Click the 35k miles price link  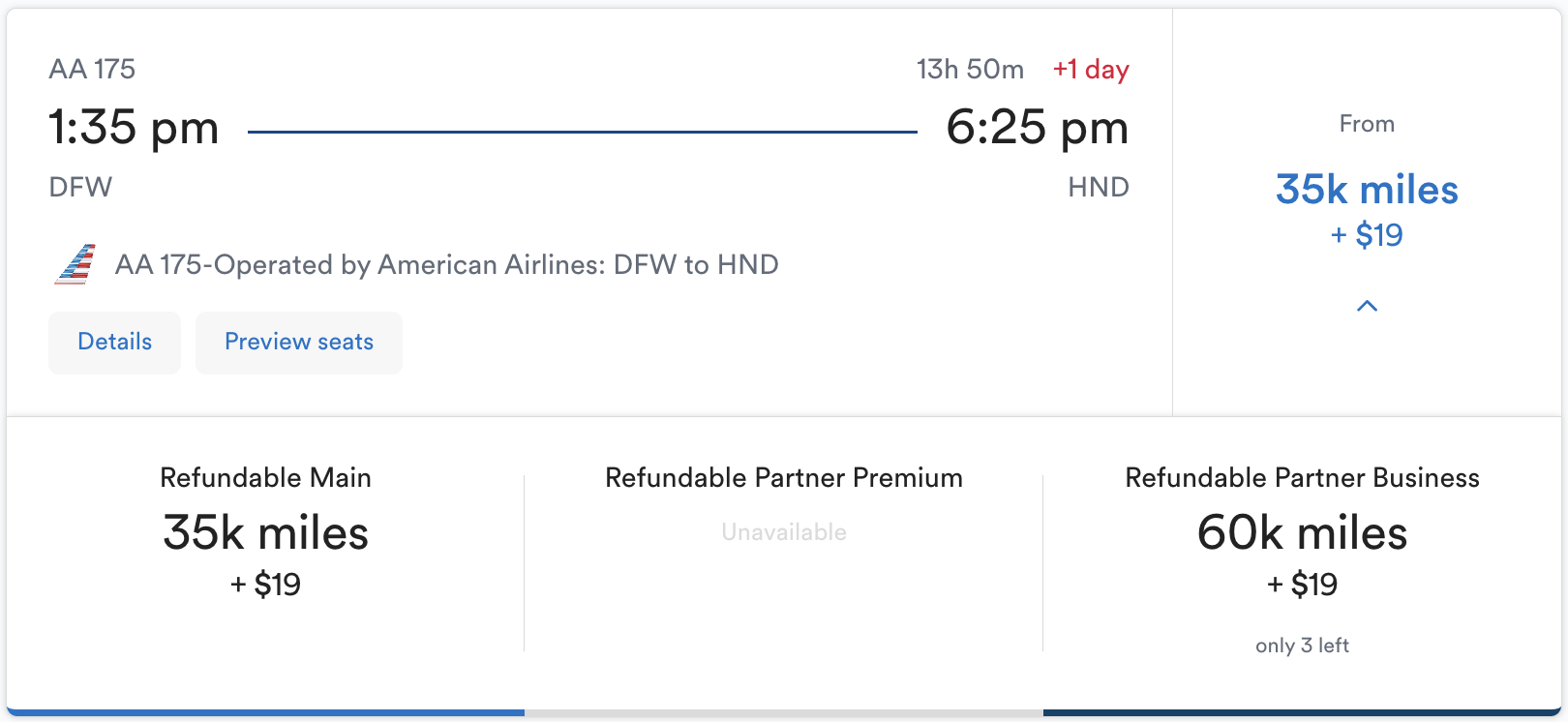(x=1368, y=191)
